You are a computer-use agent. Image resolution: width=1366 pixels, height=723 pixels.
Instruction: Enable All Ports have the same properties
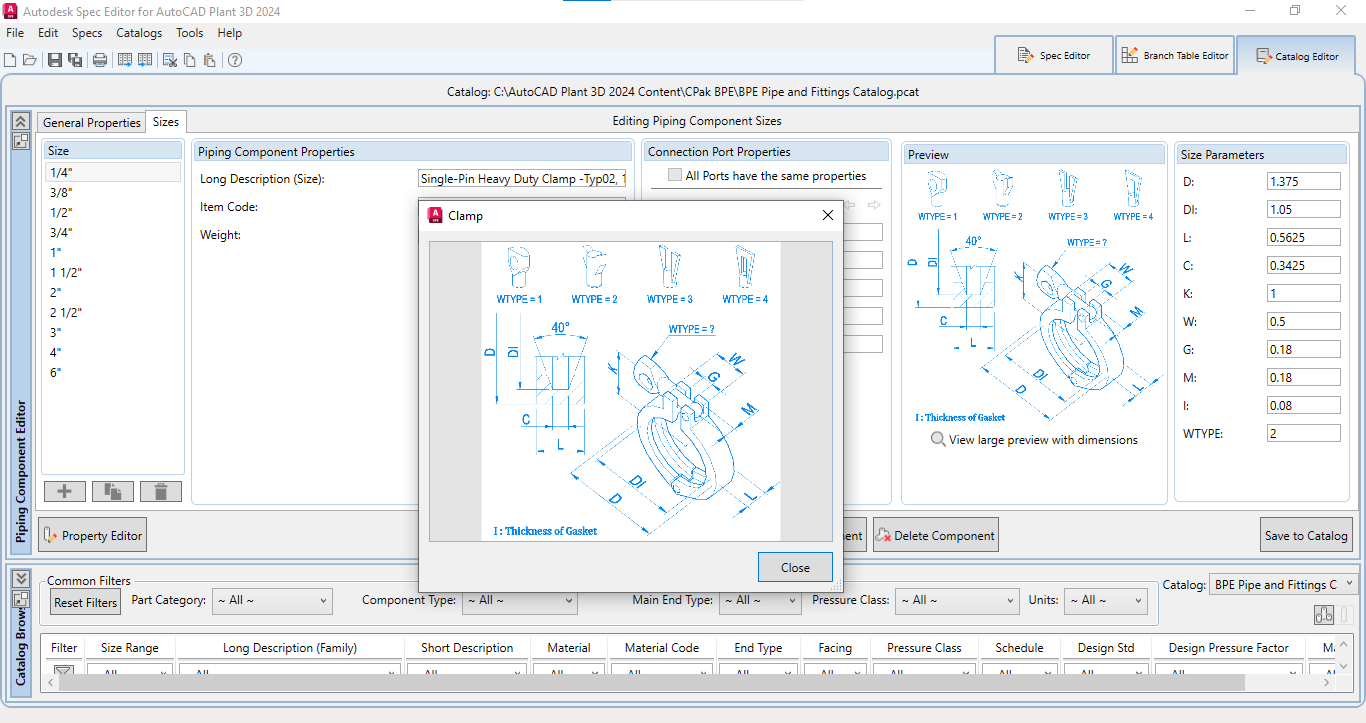(x=675, y=176)
